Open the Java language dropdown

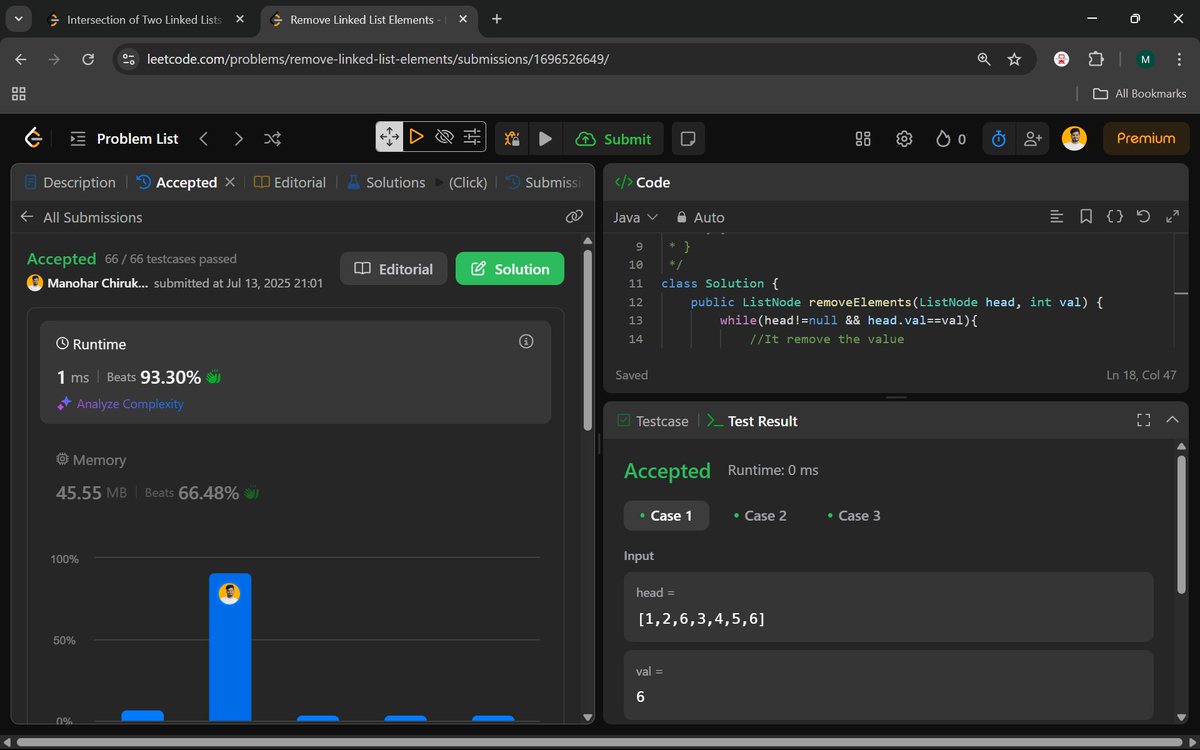(x=635, y=217)
